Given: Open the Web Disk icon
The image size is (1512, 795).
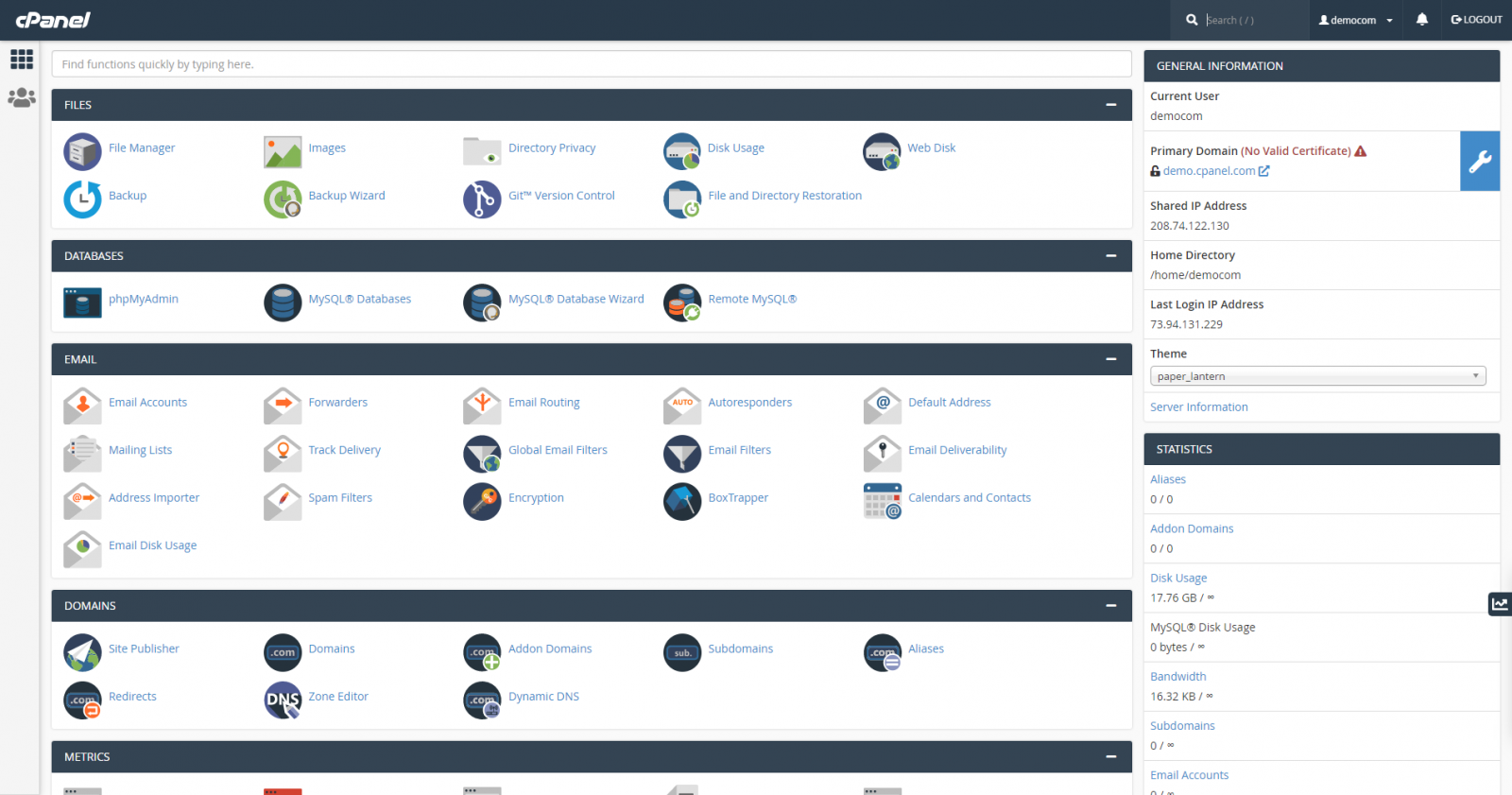Looking at the screenshot, I should click(x=882, y=151).
